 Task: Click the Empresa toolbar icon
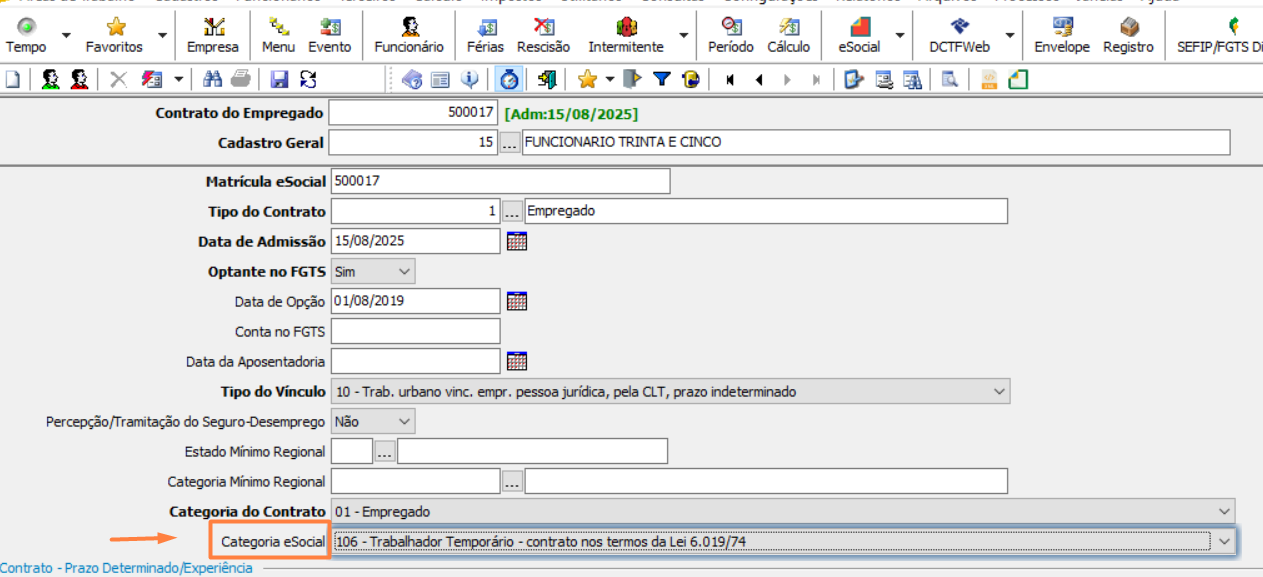click(213, 35)
